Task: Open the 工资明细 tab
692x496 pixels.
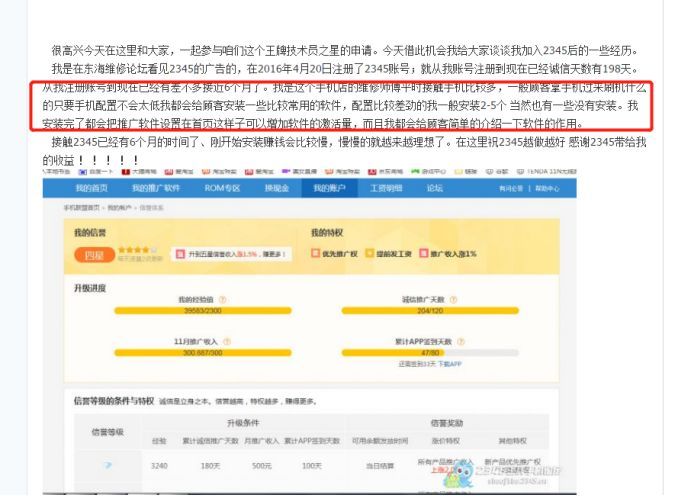Action: tap(386, 188)
